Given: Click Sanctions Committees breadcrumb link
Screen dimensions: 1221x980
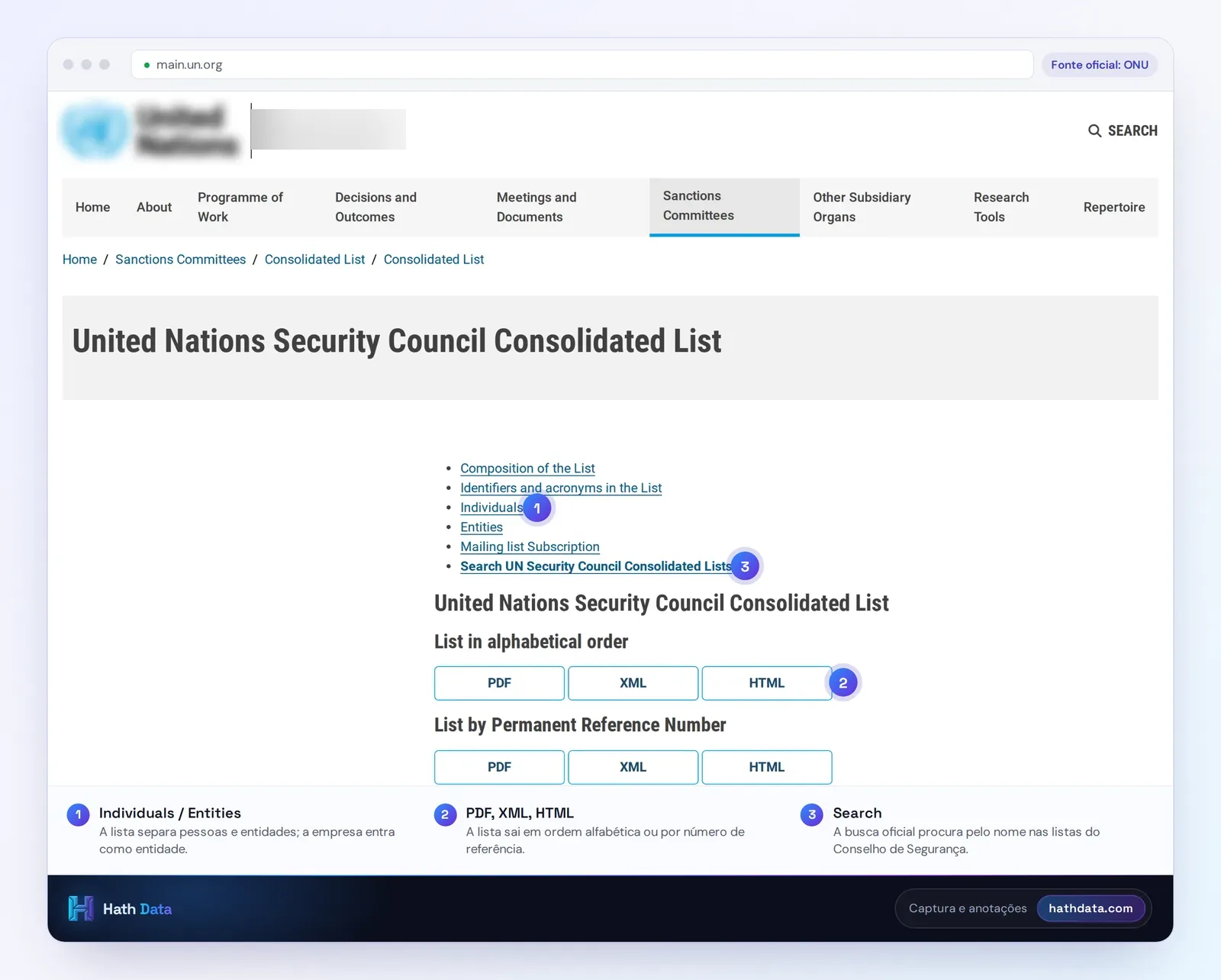Looking at the screenshot, I should 181,260.
